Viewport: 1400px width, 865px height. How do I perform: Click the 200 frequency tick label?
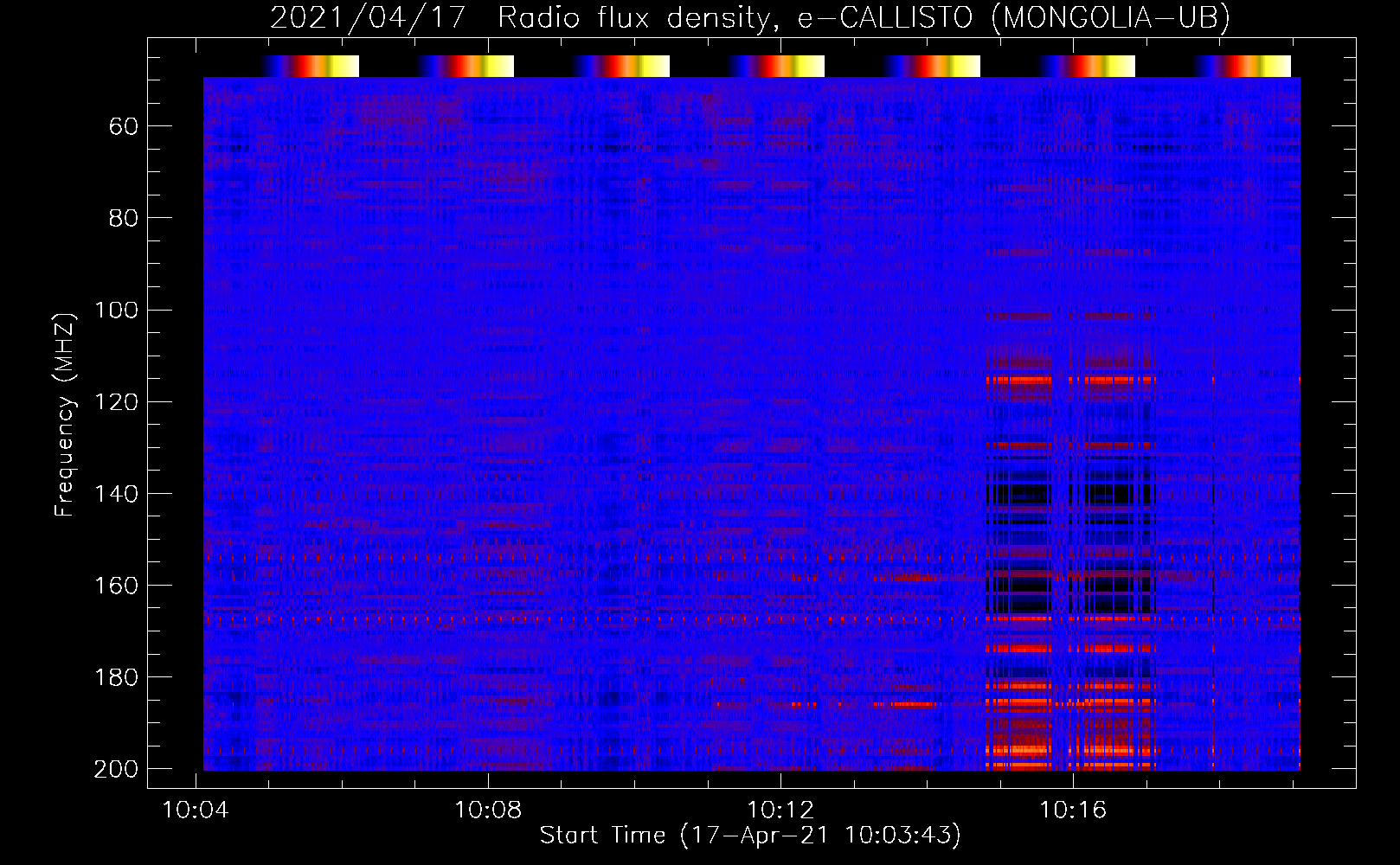(116, 769)
